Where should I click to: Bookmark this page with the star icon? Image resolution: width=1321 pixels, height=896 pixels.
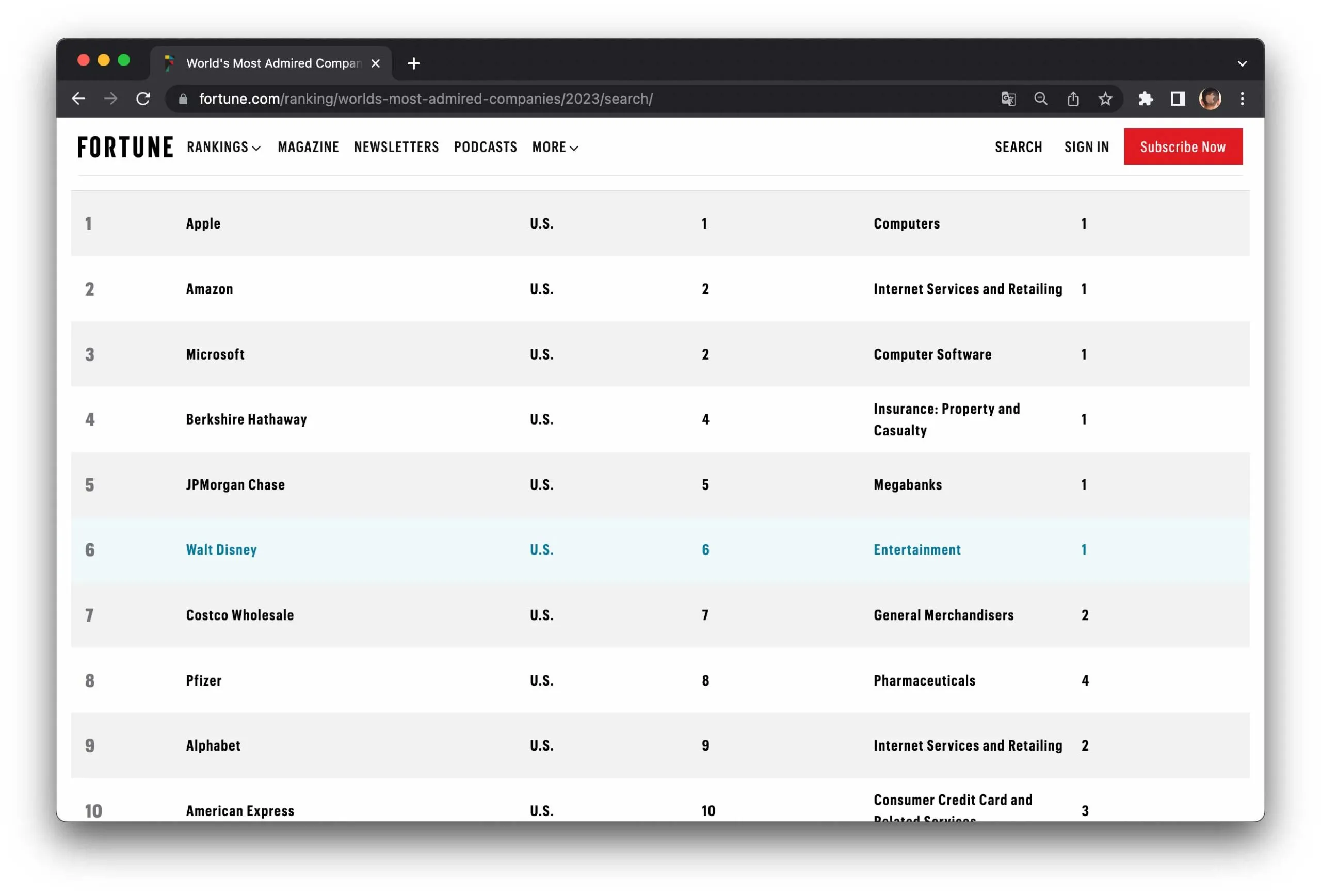tap(1105, 99)
